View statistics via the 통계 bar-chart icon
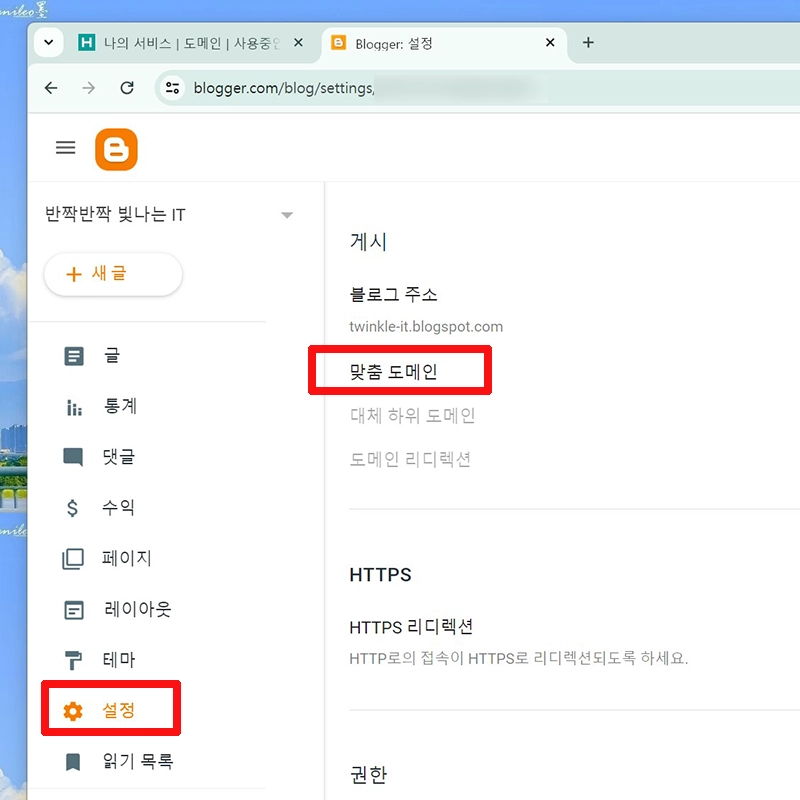Image resolution: width=800 pixels, height=800 pixels. (x=73, y=406)
